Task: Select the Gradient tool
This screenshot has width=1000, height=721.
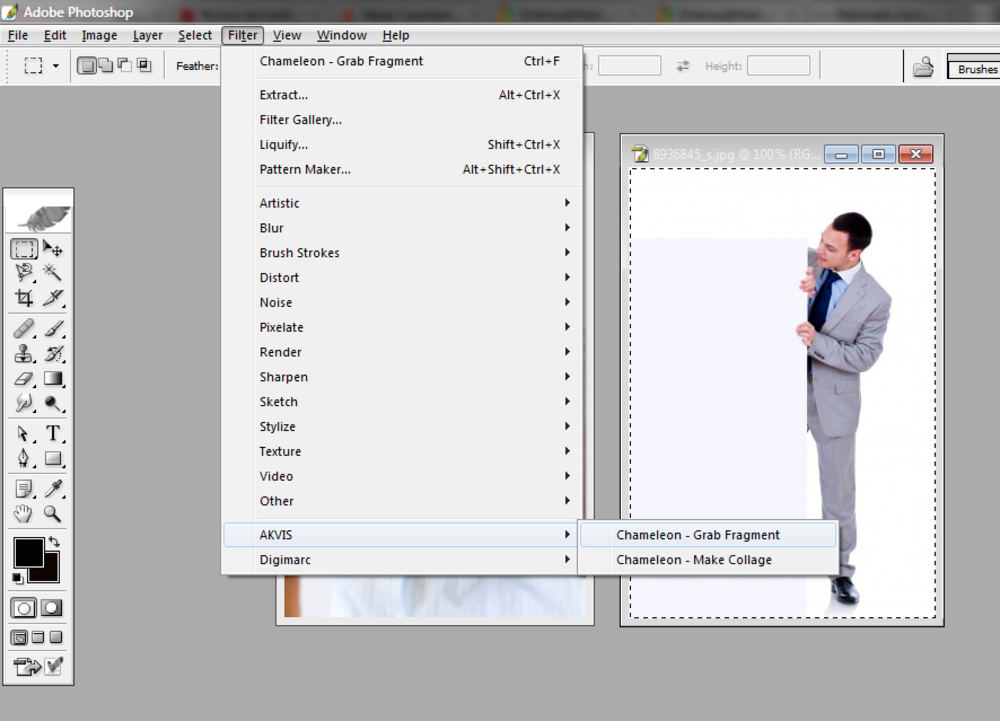Action: (x=52, y=378)
